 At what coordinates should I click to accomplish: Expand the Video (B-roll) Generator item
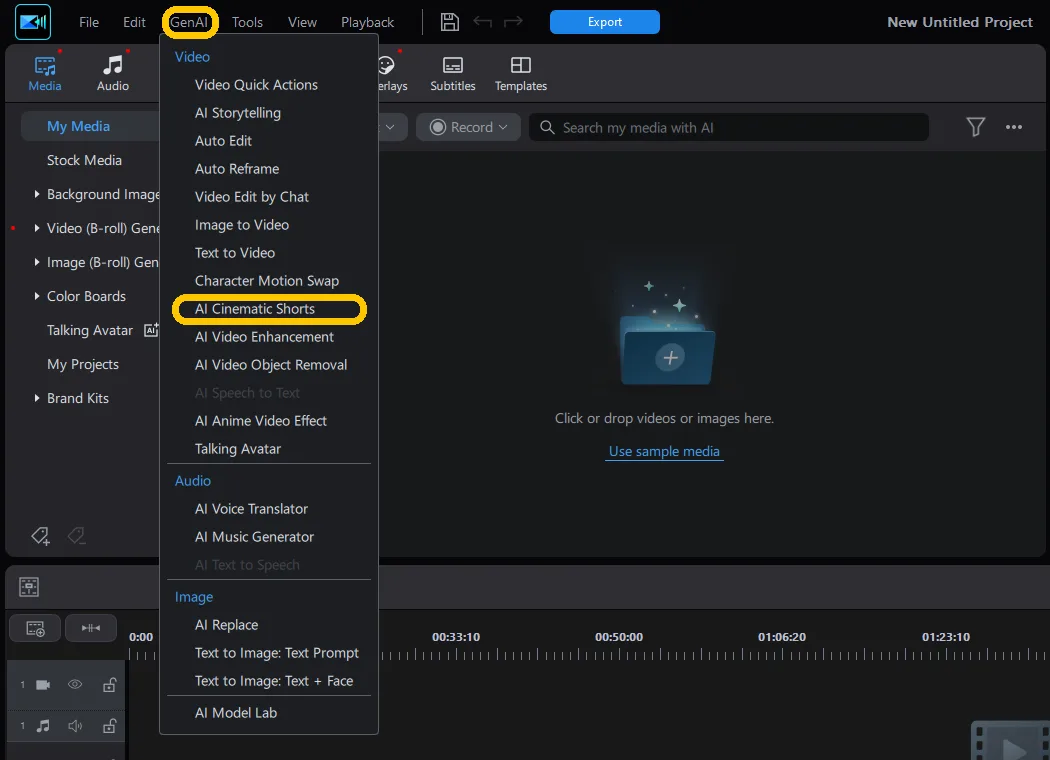click(x=37, y=228)
